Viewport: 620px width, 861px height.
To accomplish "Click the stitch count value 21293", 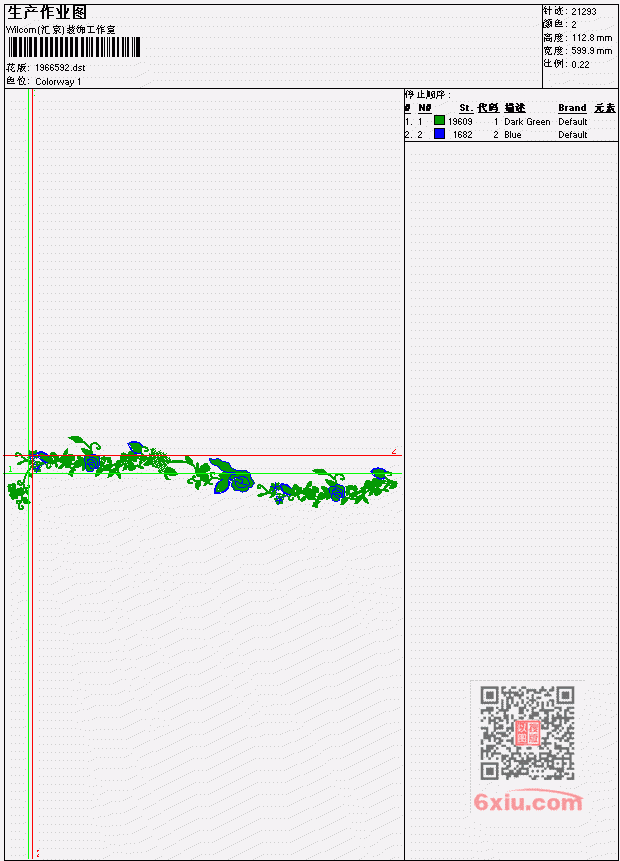I will point(584,12).
